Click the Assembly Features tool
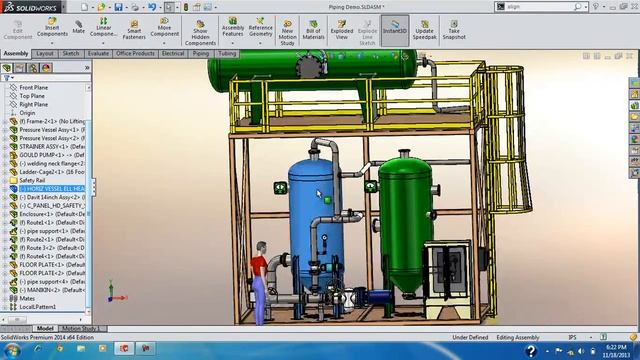640x360 pixels. [x=233, y=27]
